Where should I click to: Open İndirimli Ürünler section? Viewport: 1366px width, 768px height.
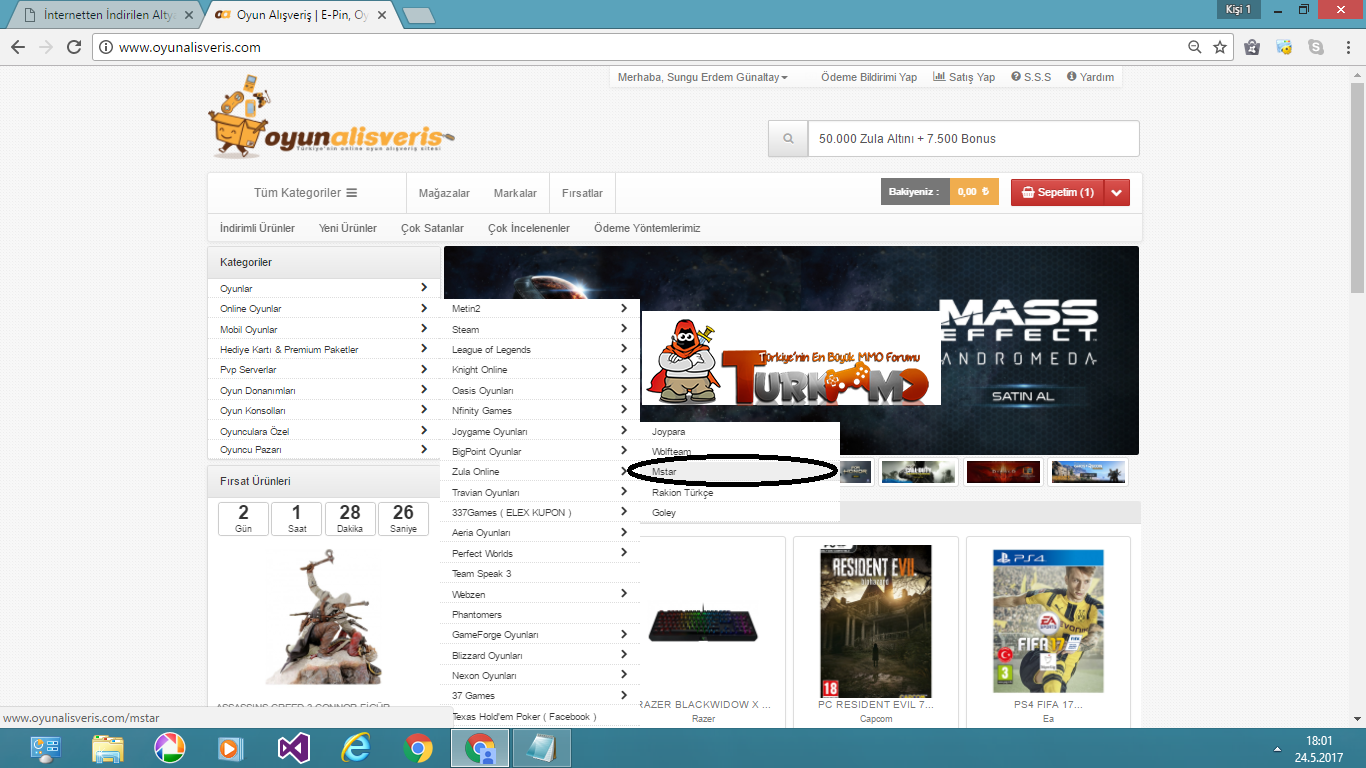[257, 228]
